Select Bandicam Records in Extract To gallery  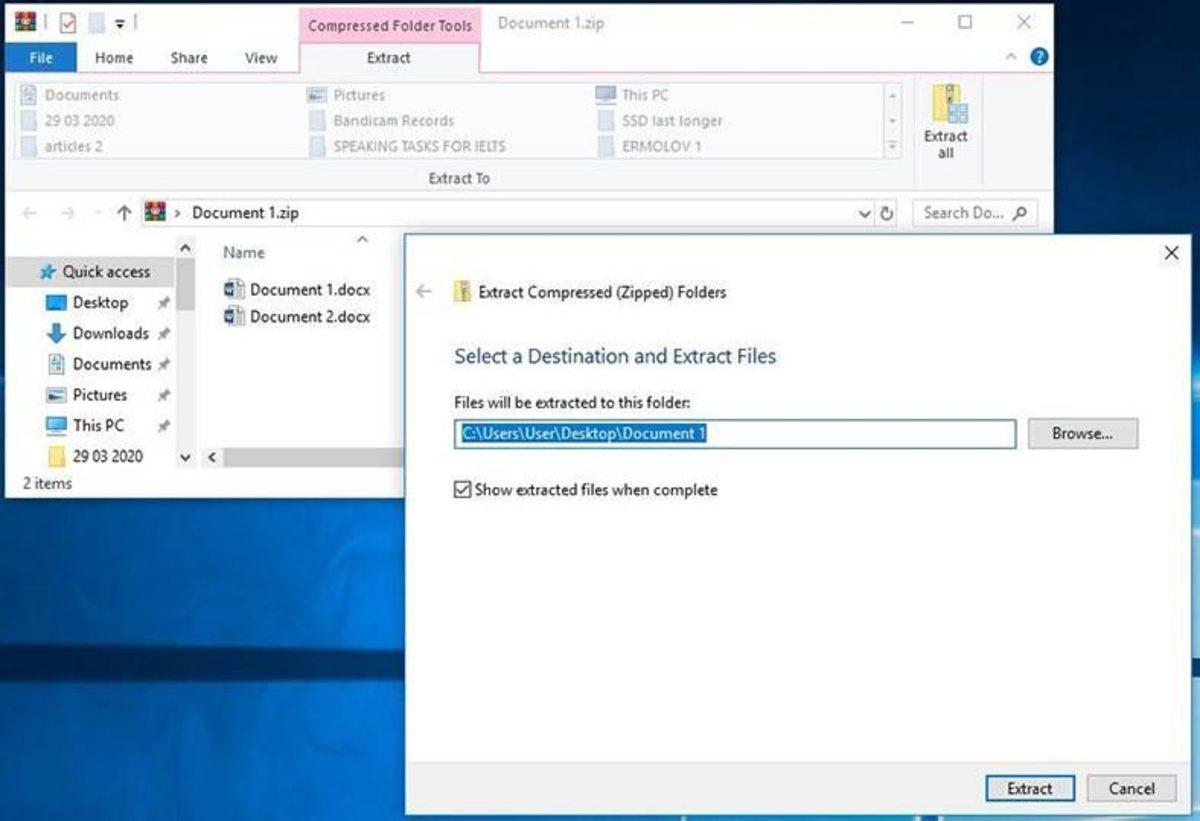coord(382,120)
